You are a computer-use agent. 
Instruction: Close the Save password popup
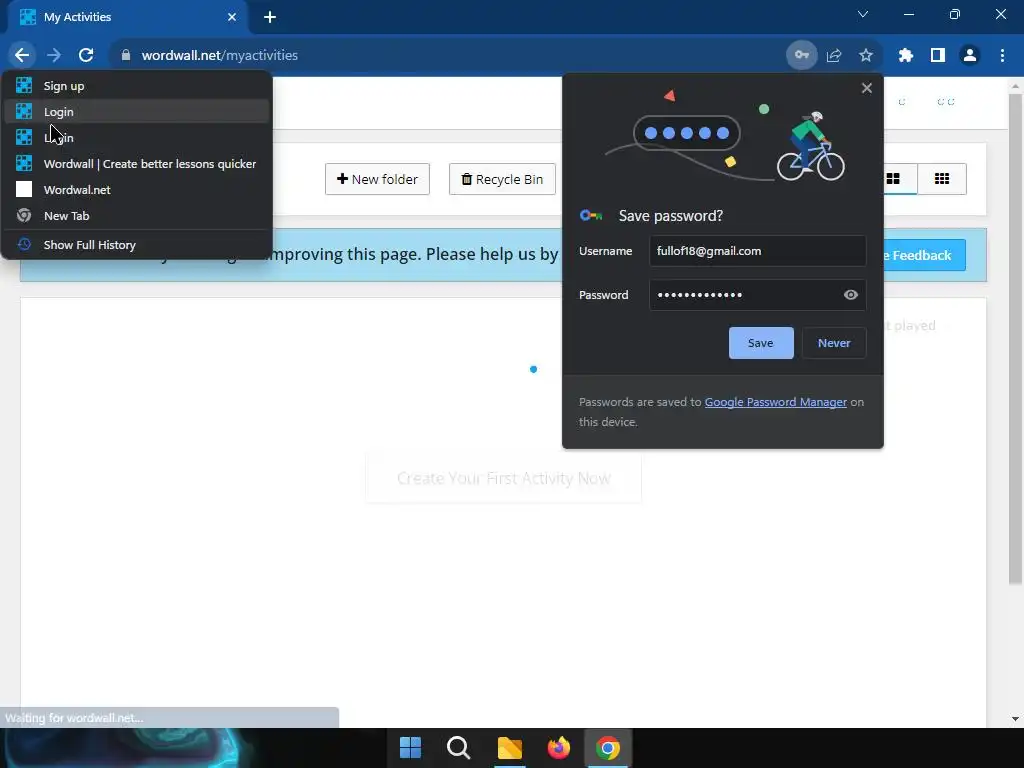tap(867, 88)
